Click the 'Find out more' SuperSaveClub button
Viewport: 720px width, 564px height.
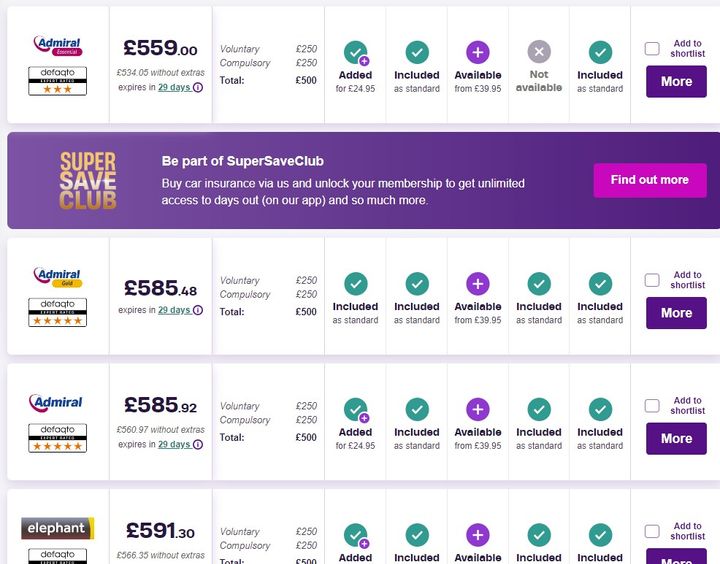tap(649, 180)
